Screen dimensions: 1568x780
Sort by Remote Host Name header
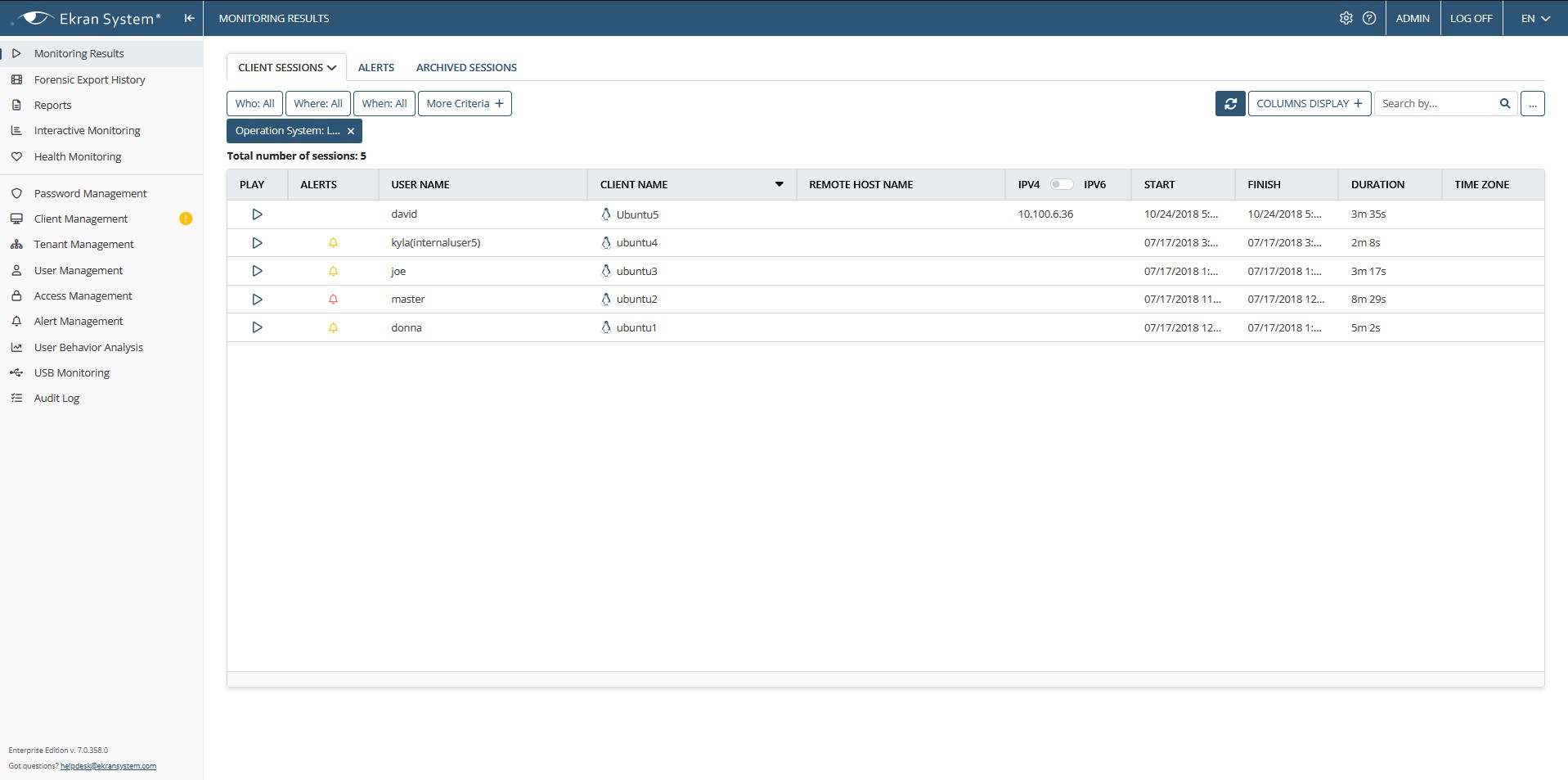point(901,184)
